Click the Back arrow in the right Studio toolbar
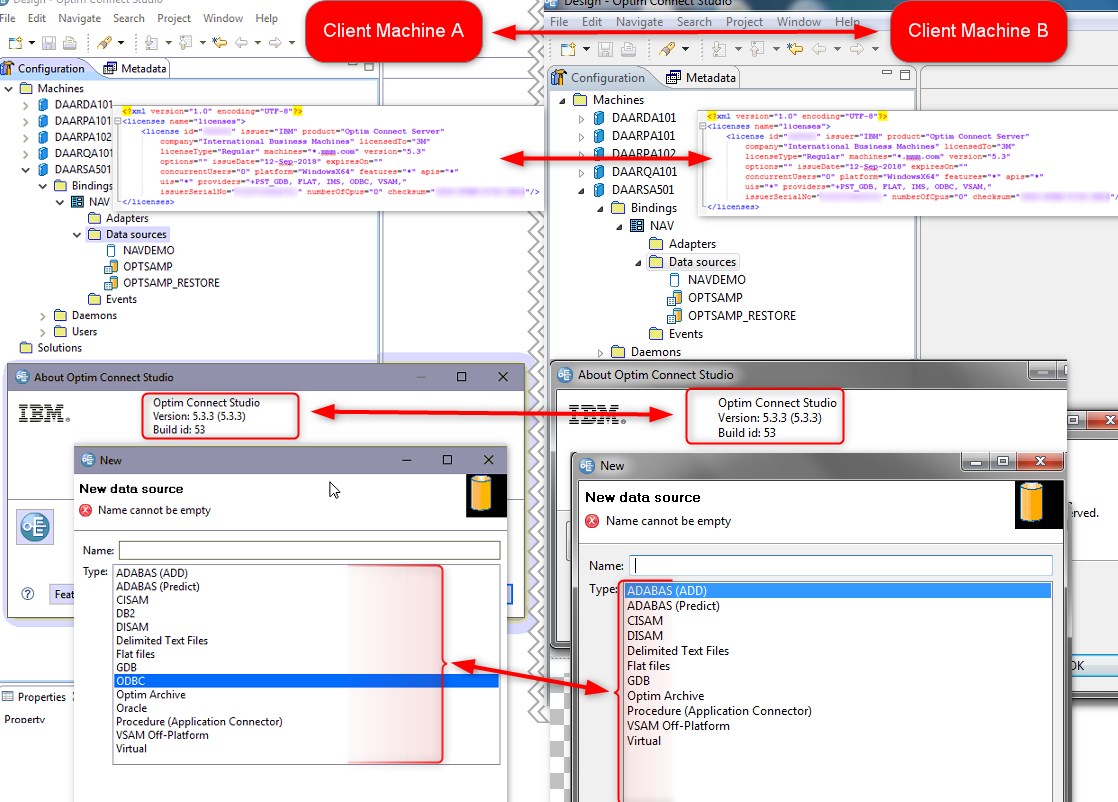Viewport: 1118px width, 802px height. coord(819,49)
